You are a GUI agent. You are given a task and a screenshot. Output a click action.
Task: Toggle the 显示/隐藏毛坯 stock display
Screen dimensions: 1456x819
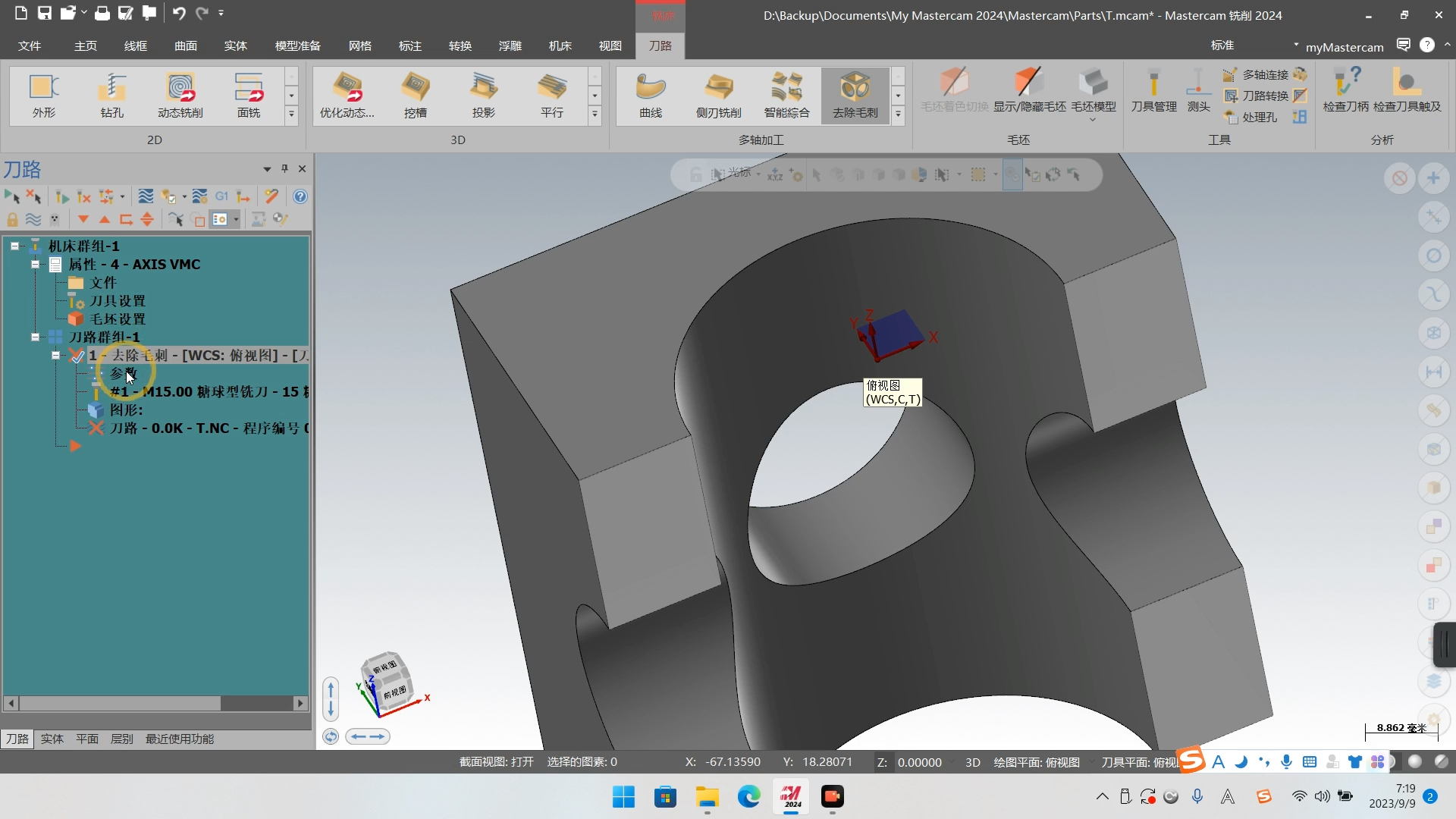[1029, 89]
